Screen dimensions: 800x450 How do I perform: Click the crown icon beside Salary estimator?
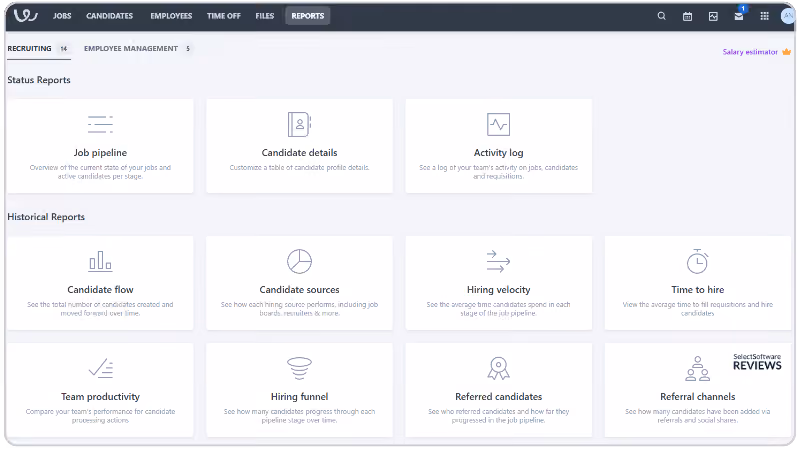coord(786,52)
